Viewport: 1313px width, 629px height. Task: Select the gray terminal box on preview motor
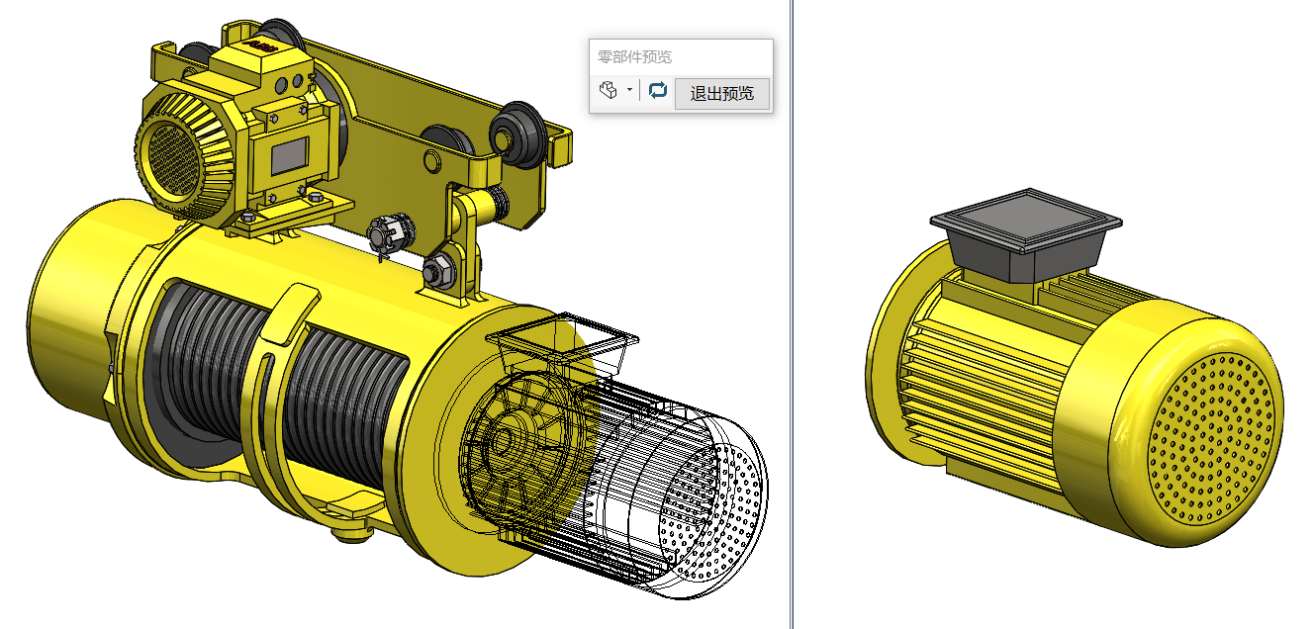click(x=1023, y=234)
